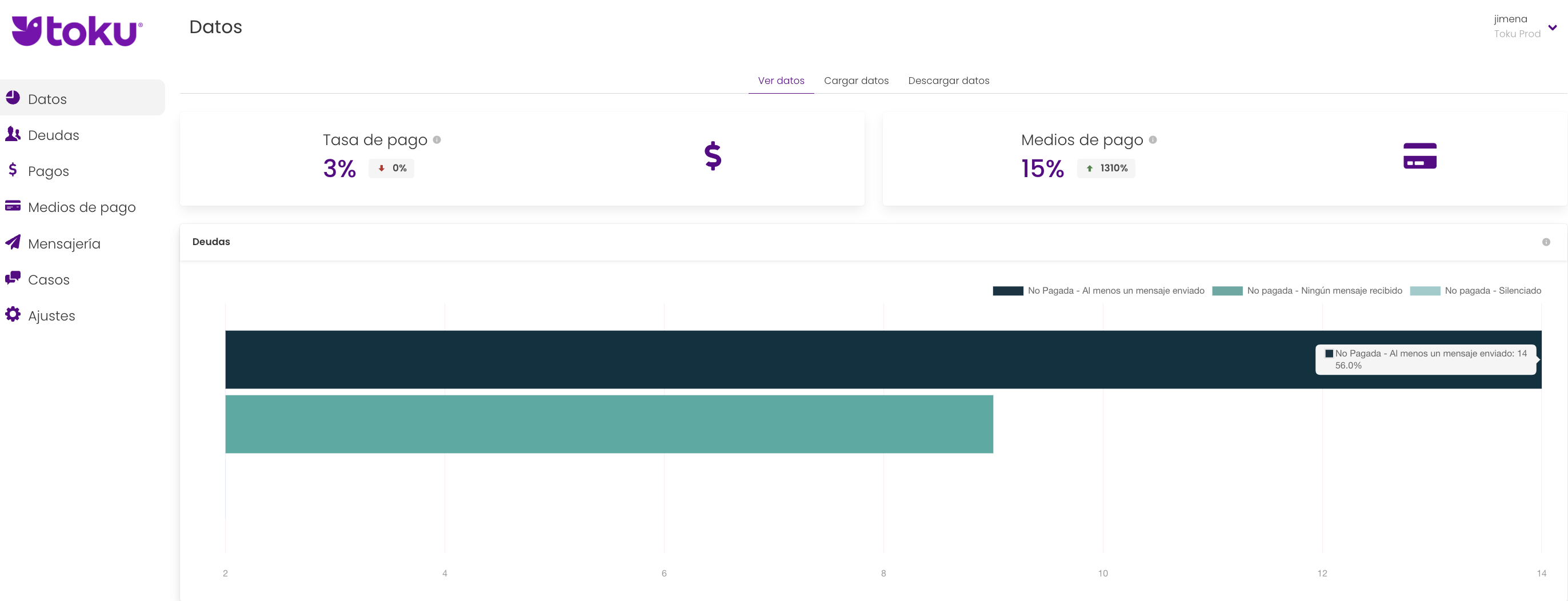Click the info icon in Deudas panel header
Viewport: 1568px width, 601px height.
pyautogui.click(x=1546, y=242)
